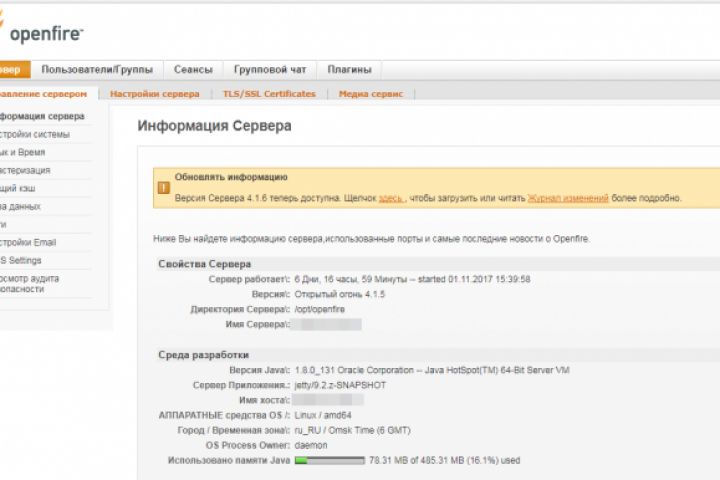
Task: Open Настройки Email sidebar item
Action: (28, 242)
